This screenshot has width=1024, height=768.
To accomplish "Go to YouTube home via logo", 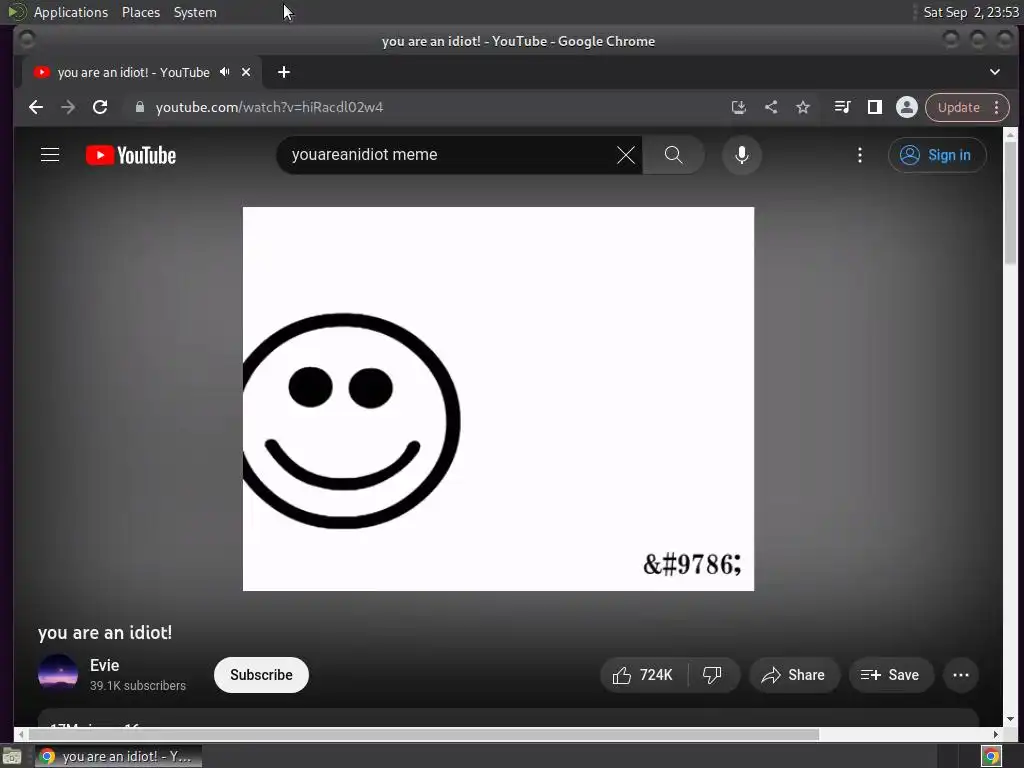I will [131, 155].
